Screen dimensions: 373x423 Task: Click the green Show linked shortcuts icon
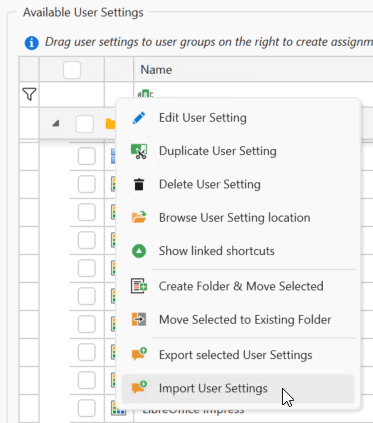coord(139,251)
